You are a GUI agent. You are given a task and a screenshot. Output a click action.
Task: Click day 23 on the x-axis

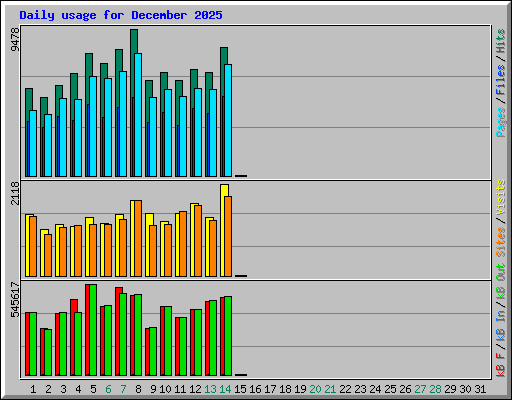(x=360, y=389)
